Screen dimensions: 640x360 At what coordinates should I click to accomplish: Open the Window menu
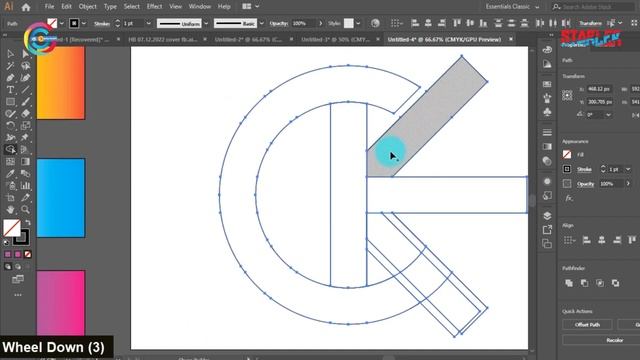(x=200, y=7)
